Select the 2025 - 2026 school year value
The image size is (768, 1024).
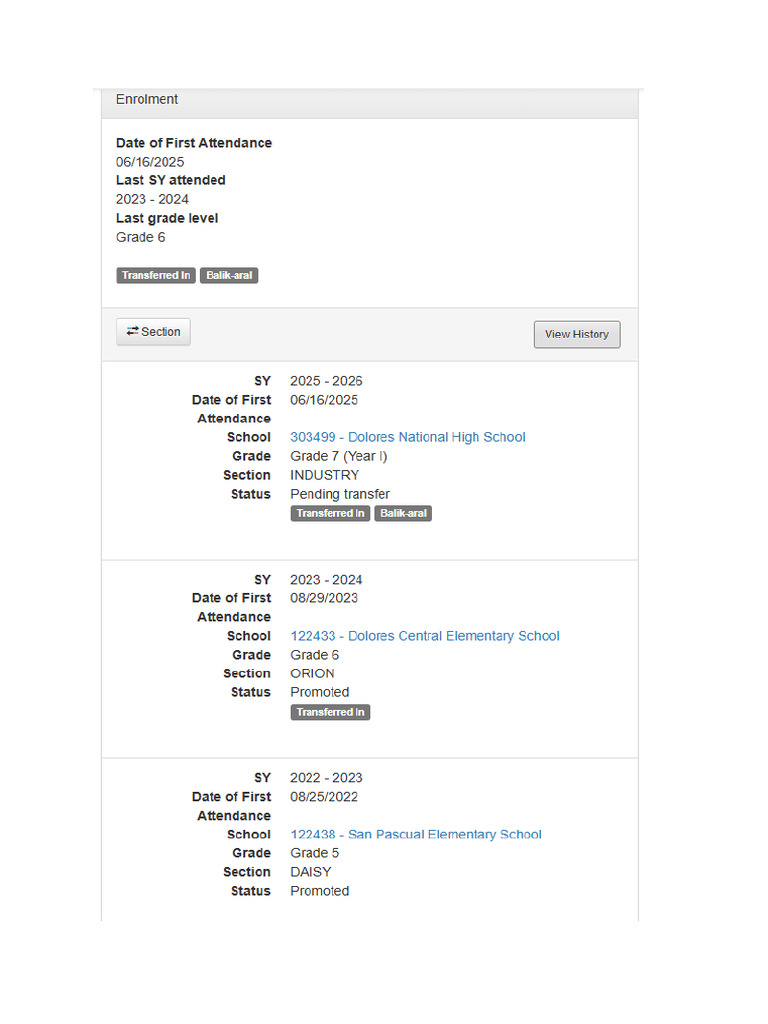click(x=326, y=381)
